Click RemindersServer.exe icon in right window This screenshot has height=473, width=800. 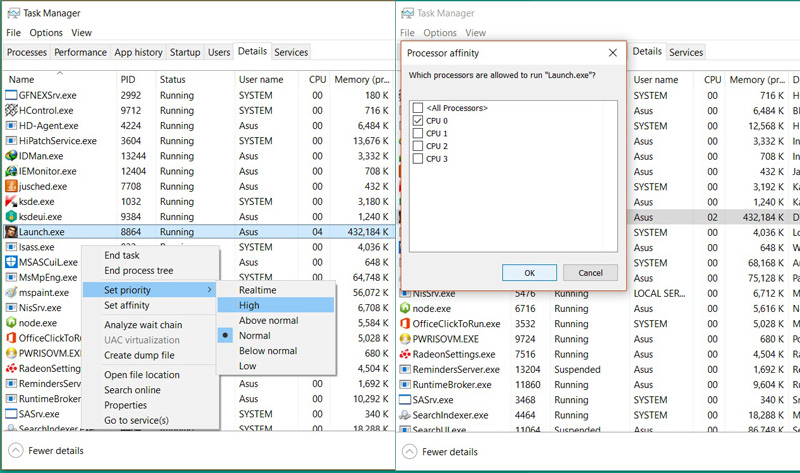pyautogui.click(x=405, y=369)
